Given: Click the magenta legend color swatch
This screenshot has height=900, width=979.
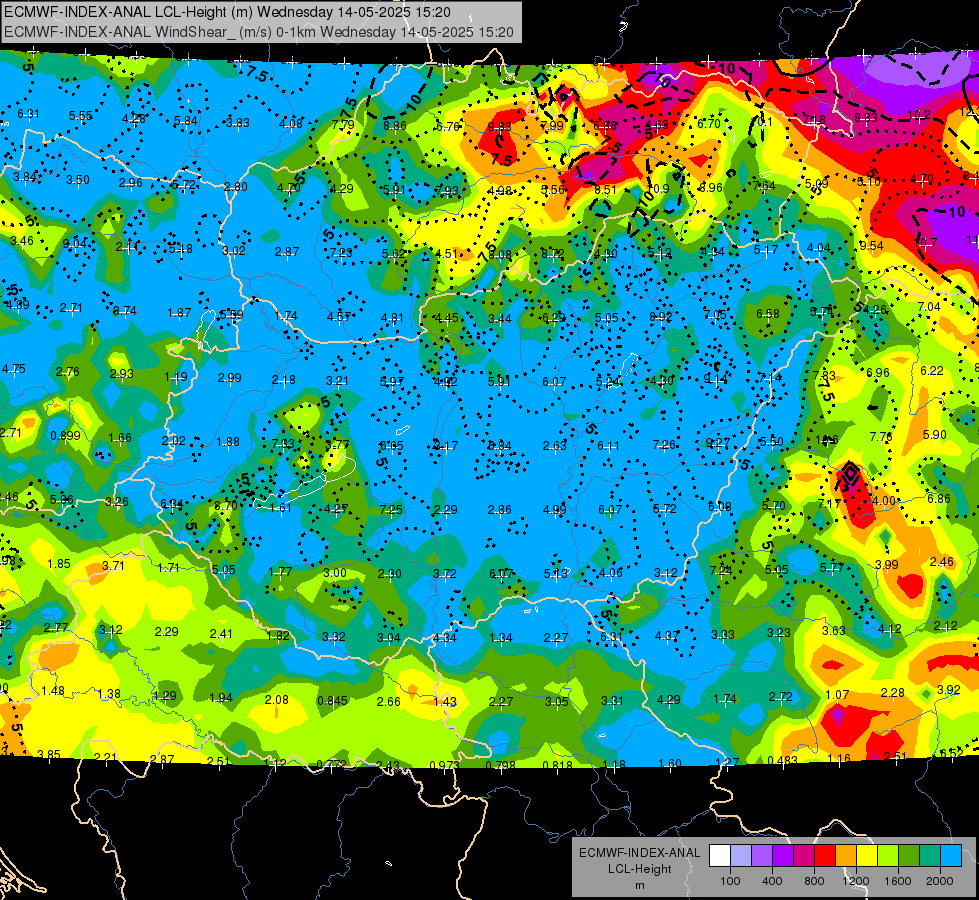Looking at the screenshot, I should coord(804,856).
